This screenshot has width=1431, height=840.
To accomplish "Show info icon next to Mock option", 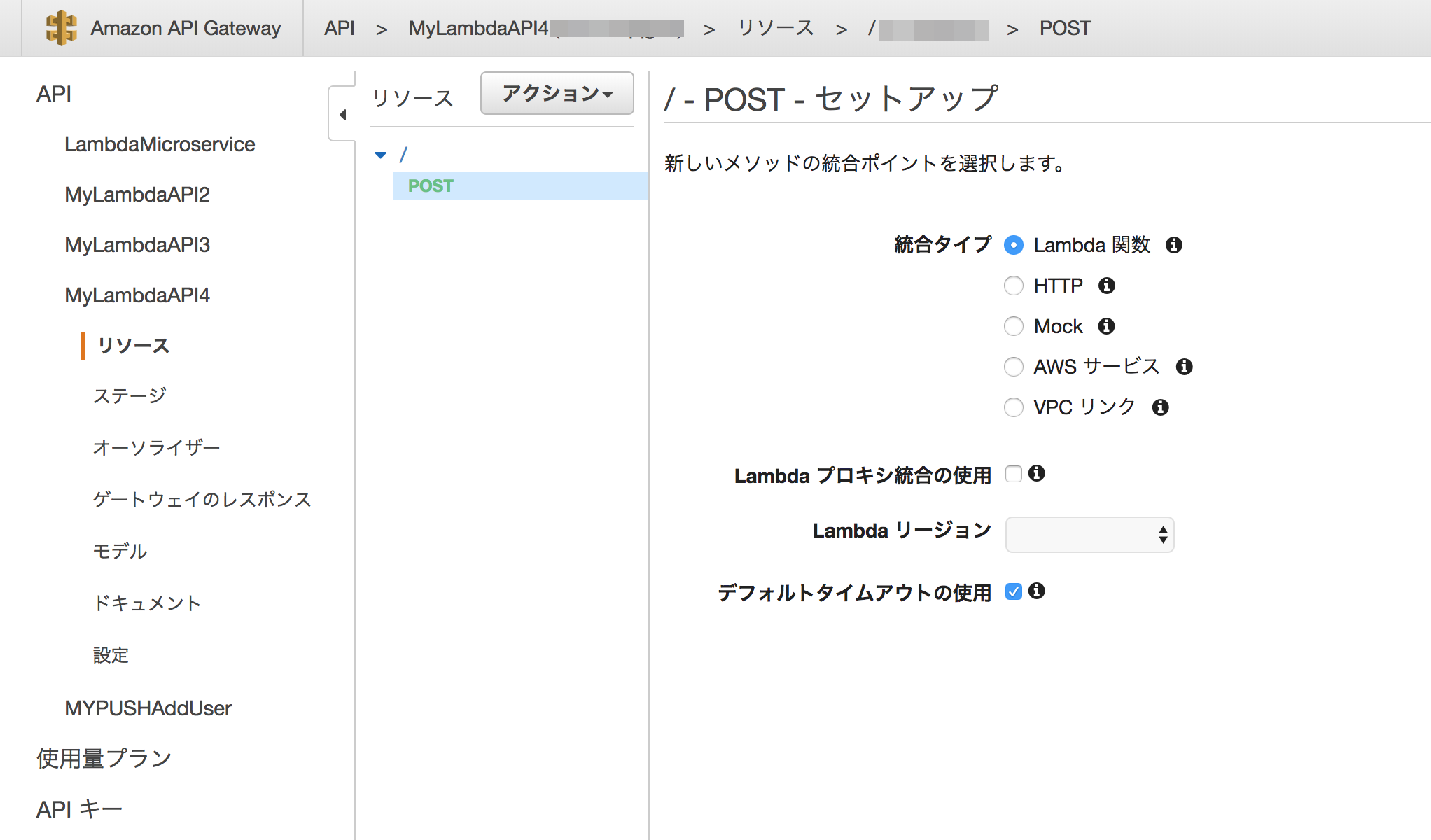I will tap(1107, 326).
